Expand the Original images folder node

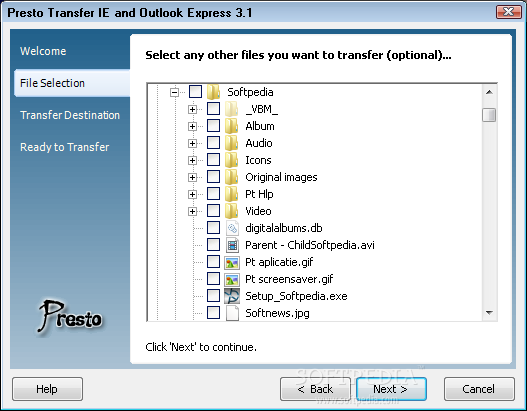coord(192,177)
